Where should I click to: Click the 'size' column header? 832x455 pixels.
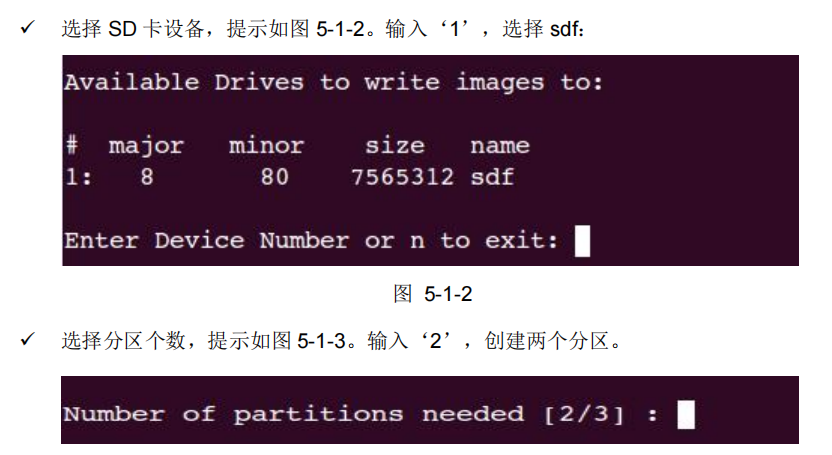[395, 145]
